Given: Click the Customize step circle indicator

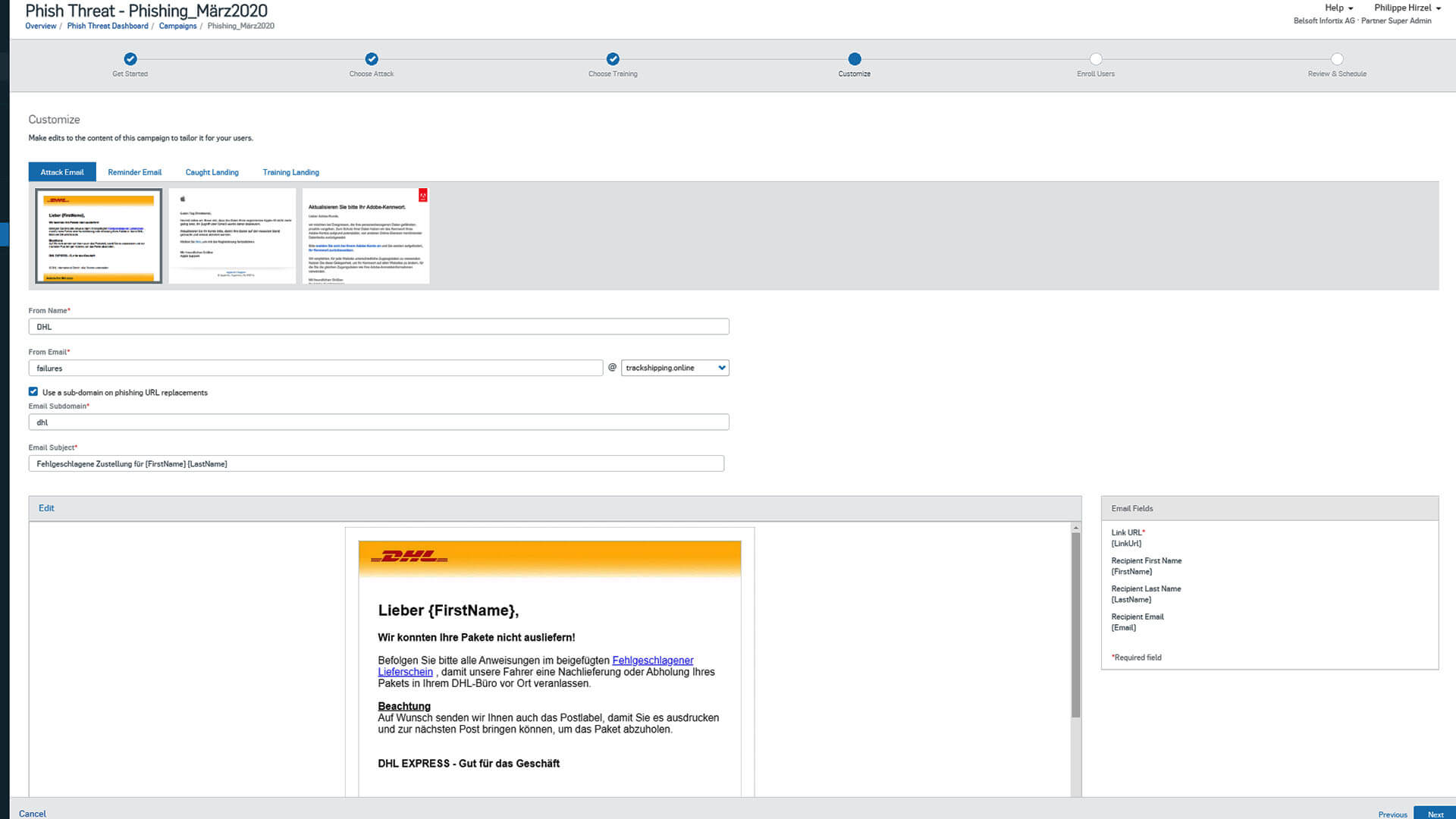Looking at the screenshot, I should coord(855,59).
